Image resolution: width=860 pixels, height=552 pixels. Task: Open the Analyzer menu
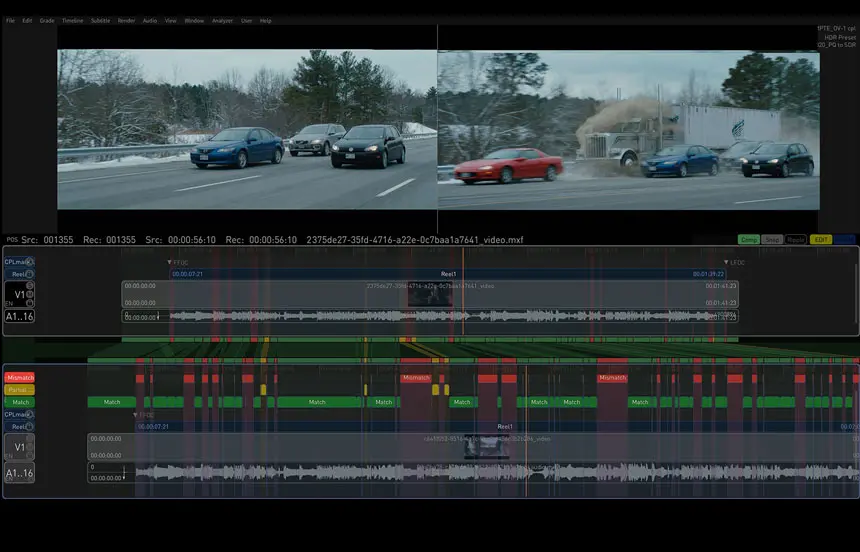pyautogui.click(x=222, y=21)
